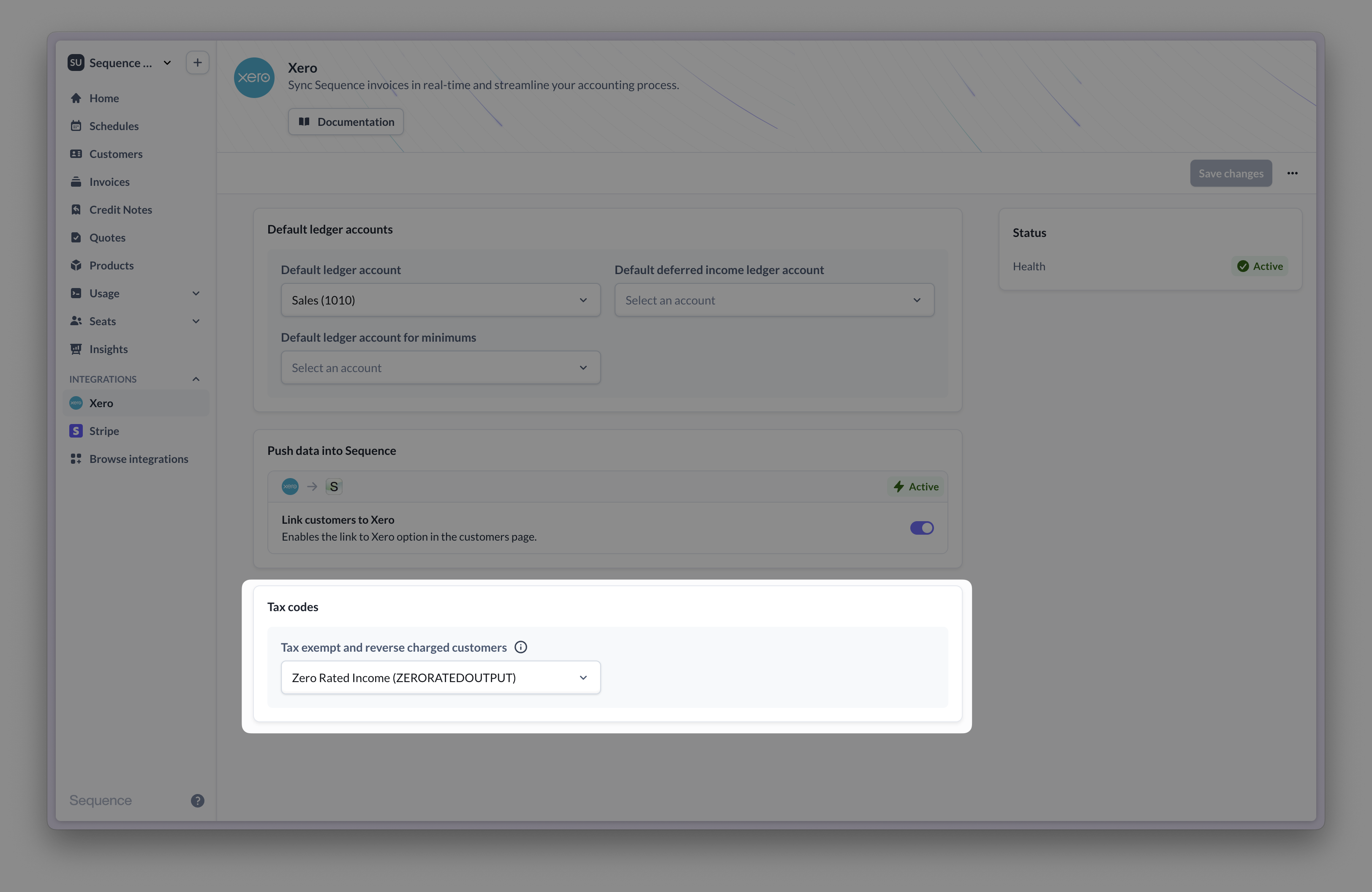
Task: Click the Health label text
Action: pyautogui.click(x=1029, y=266)
